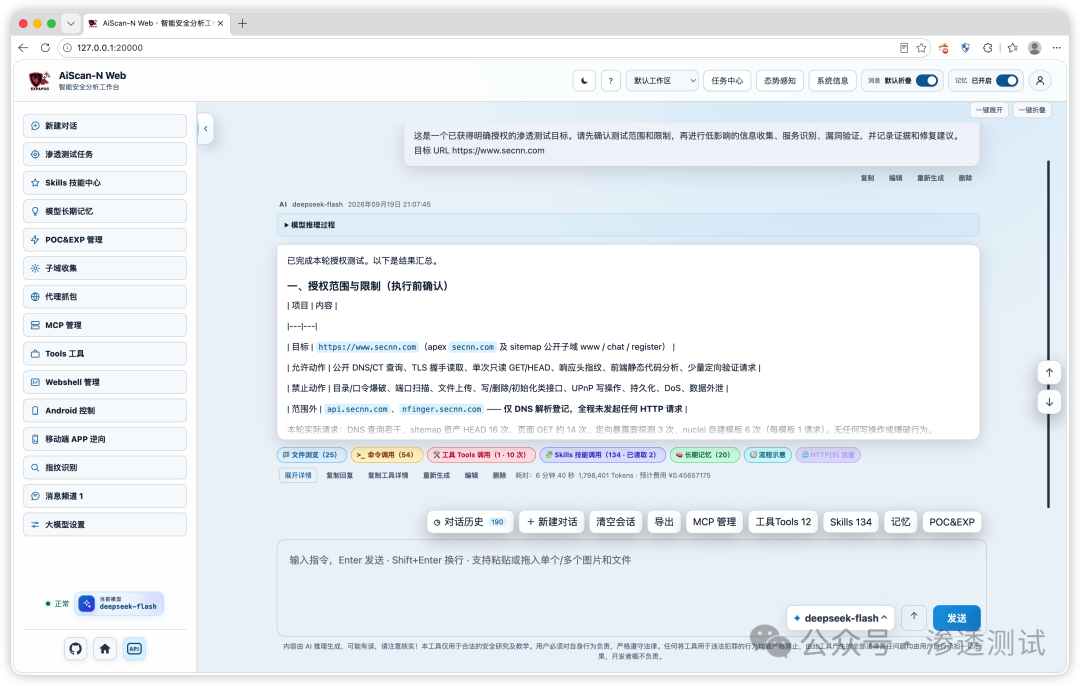
Task: Jump to top with the up arrow
Action: [x=1049, y=373]
